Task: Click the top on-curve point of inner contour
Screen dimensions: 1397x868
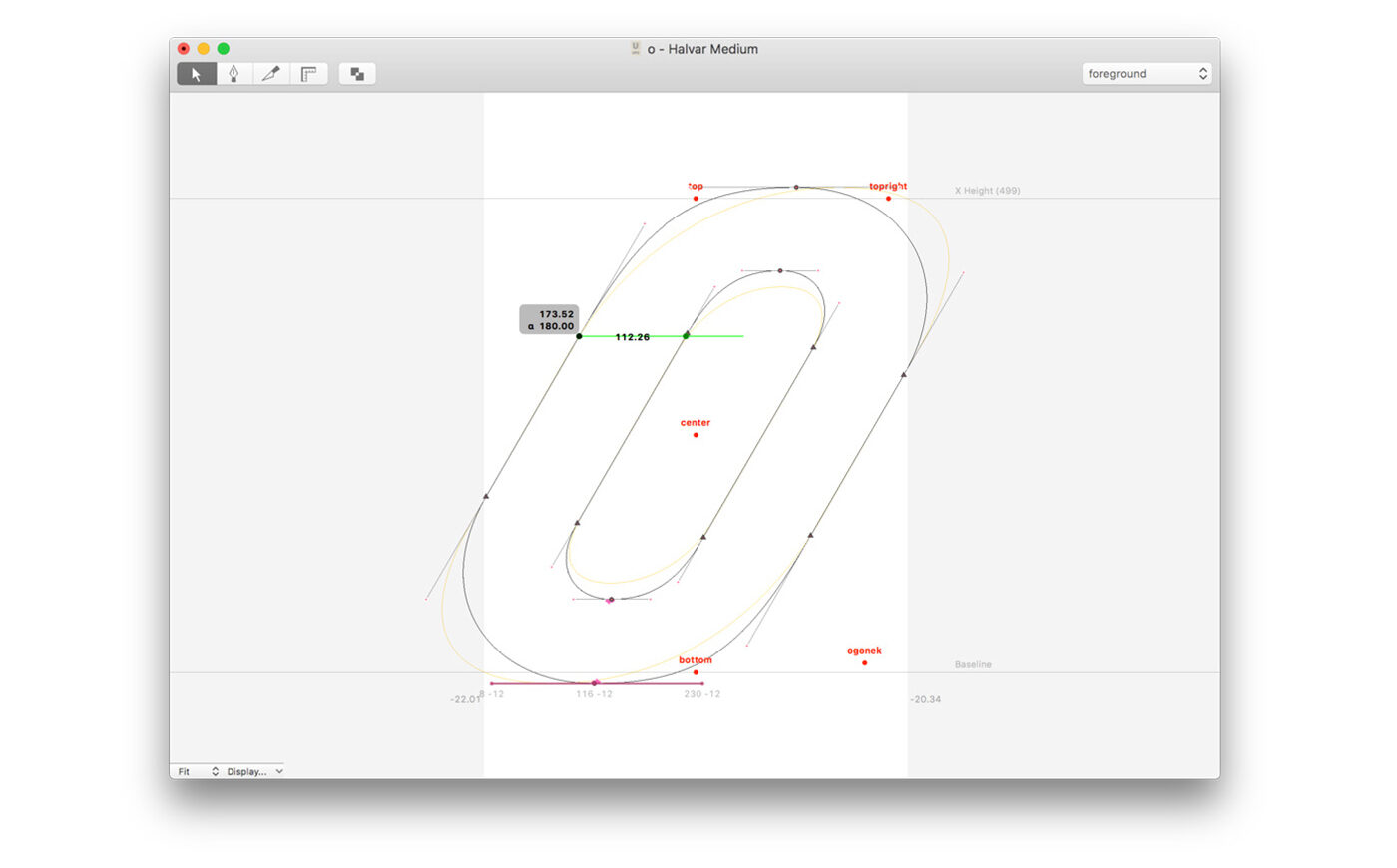Action: [x=780, y=270]
